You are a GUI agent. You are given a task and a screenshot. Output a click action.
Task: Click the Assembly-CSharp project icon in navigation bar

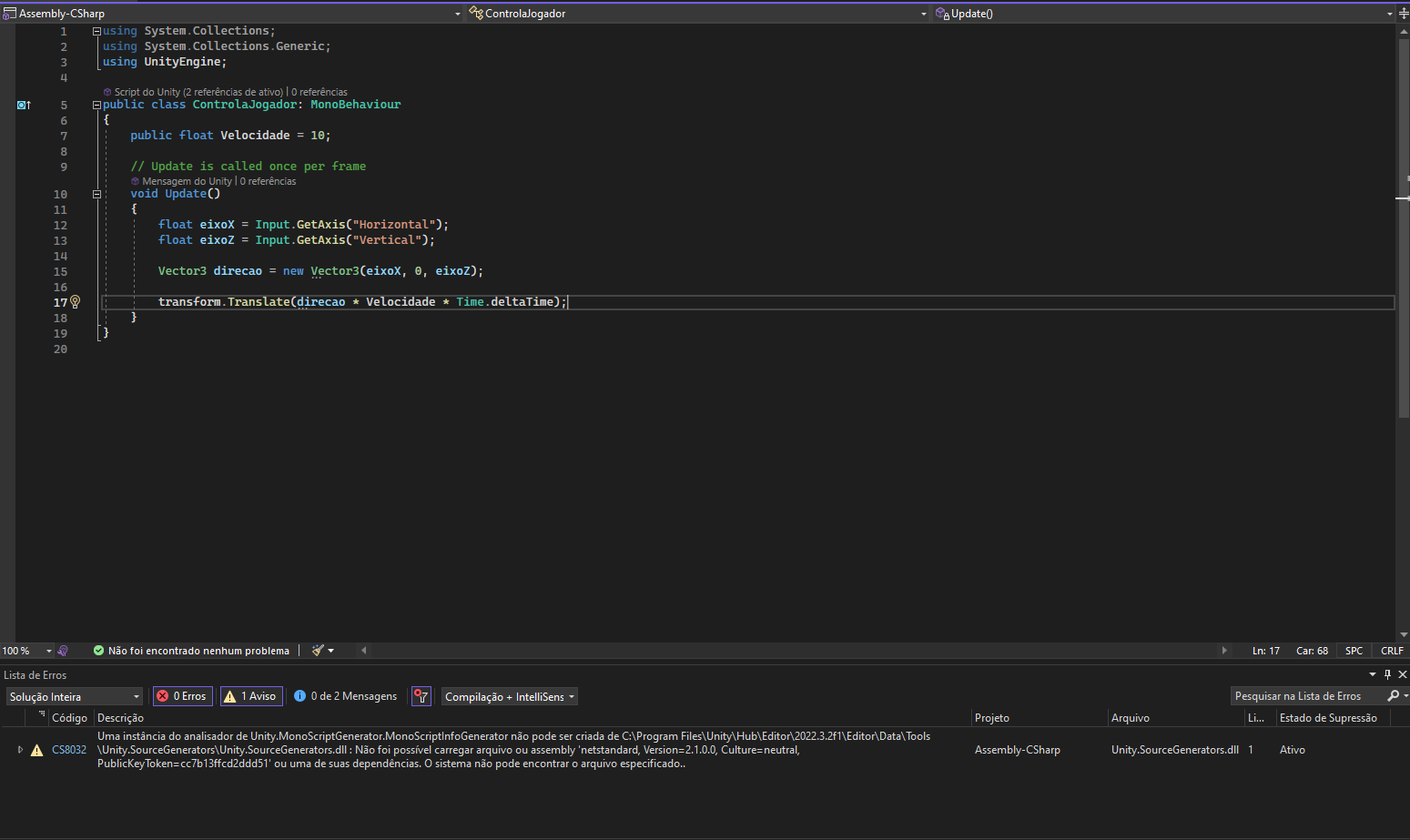(x=10, y=14)
